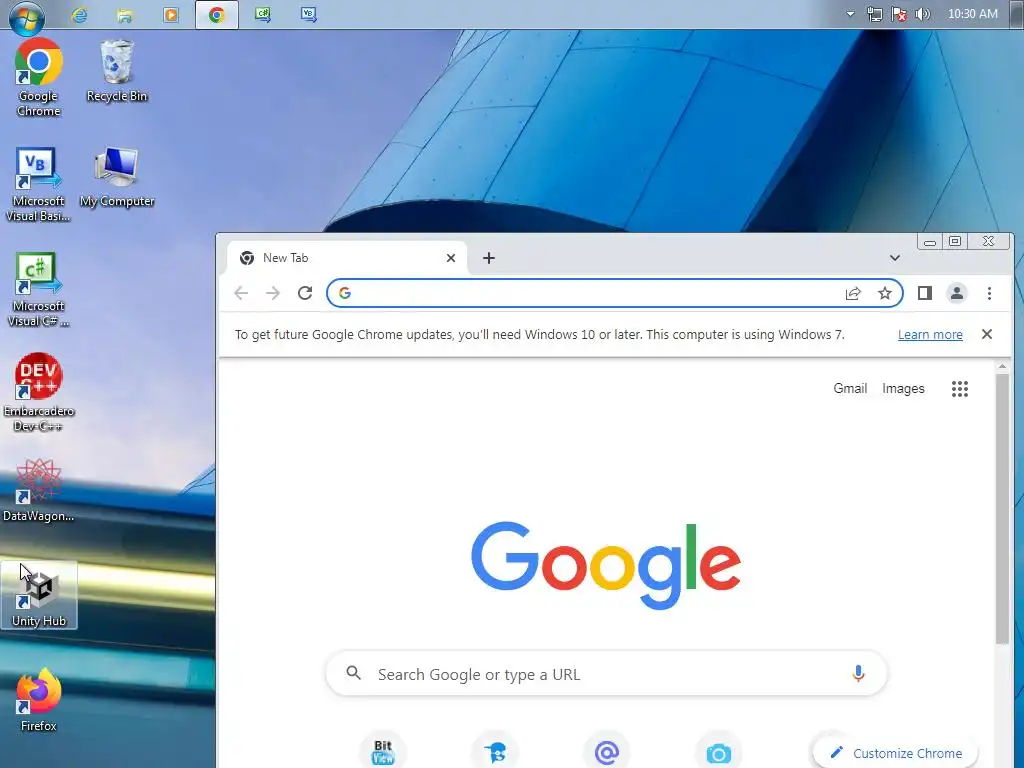Click the page vertical scrollbar thumb
This screenshot has width=1024, height=768.
click(x=1002, y=509)
